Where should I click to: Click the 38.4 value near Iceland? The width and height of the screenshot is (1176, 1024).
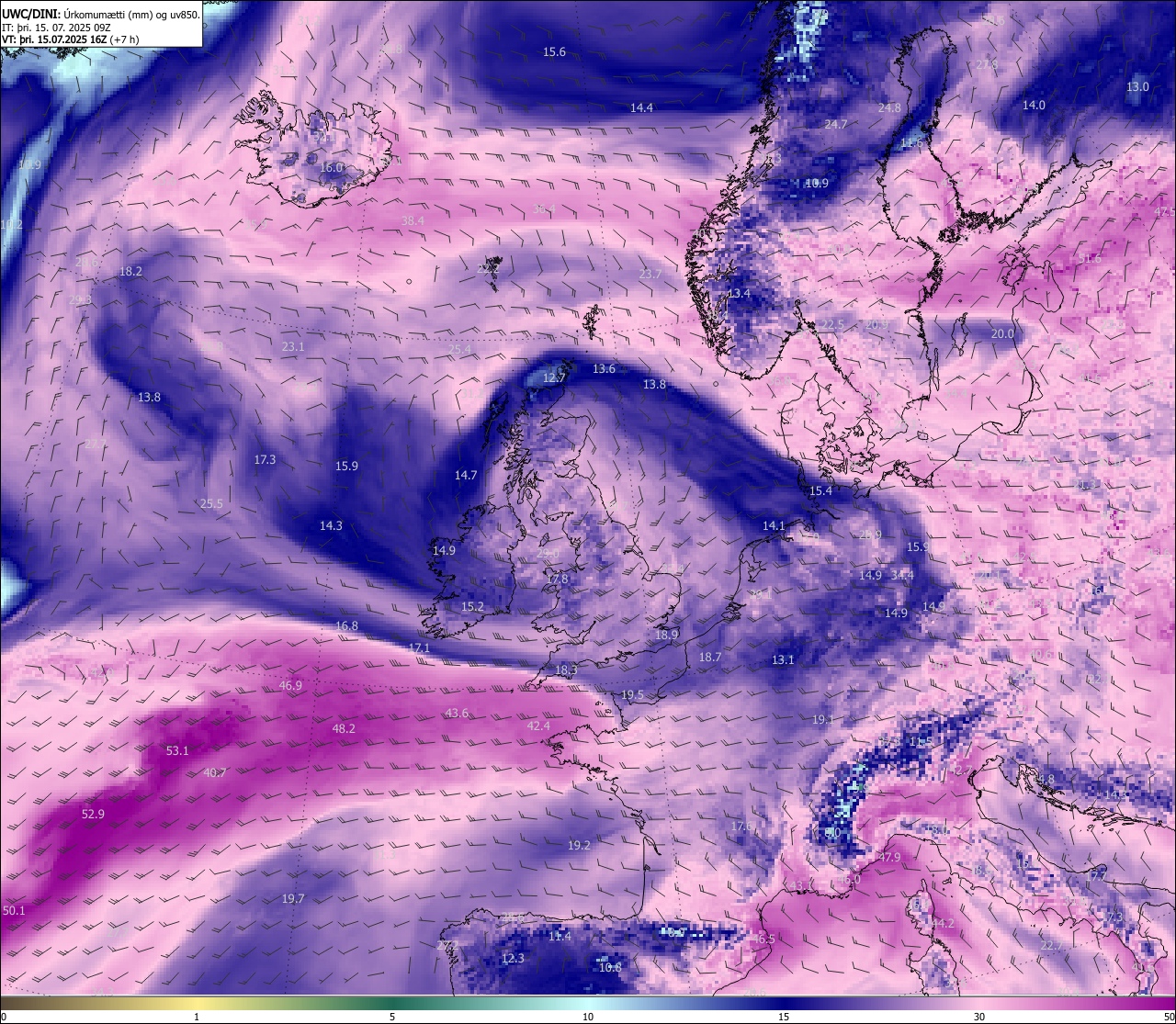pyautogui.click(x=413, y=220)
